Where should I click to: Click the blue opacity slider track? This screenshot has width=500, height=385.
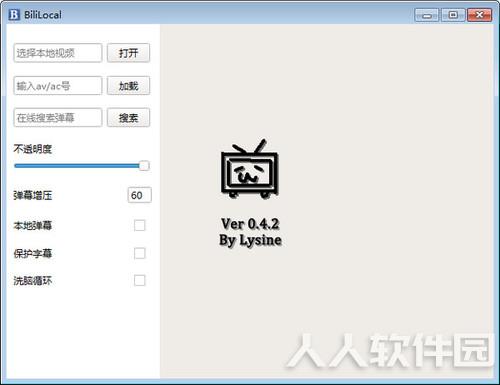(77, 166)
